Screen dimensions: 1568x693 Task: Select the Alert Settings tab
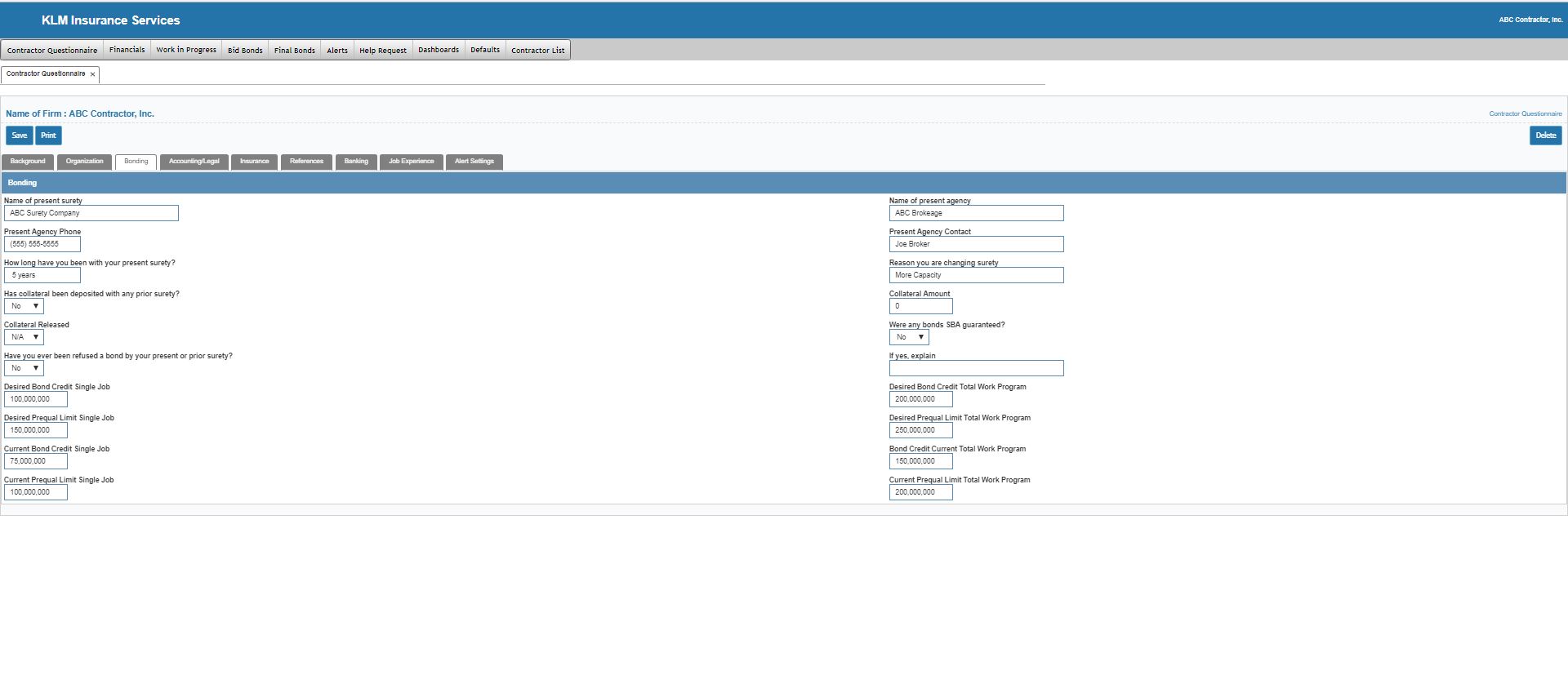(x=474, y=162)
